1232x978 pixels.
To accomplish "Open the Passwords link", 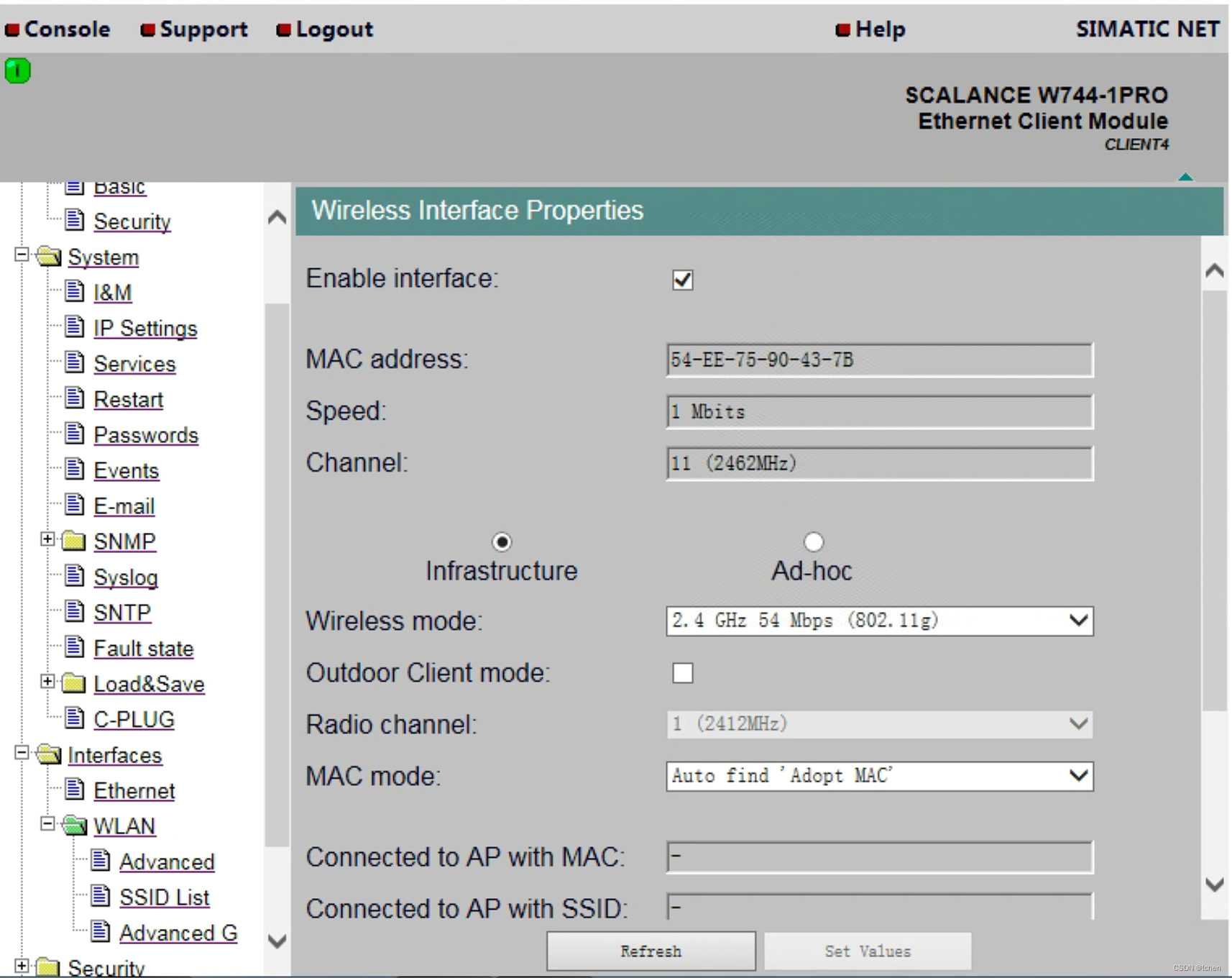I will pos(146,435).
